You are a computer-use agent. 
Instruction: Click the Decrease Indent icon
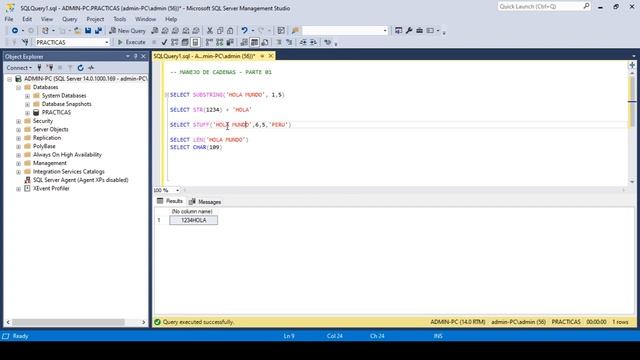[303, 42]
